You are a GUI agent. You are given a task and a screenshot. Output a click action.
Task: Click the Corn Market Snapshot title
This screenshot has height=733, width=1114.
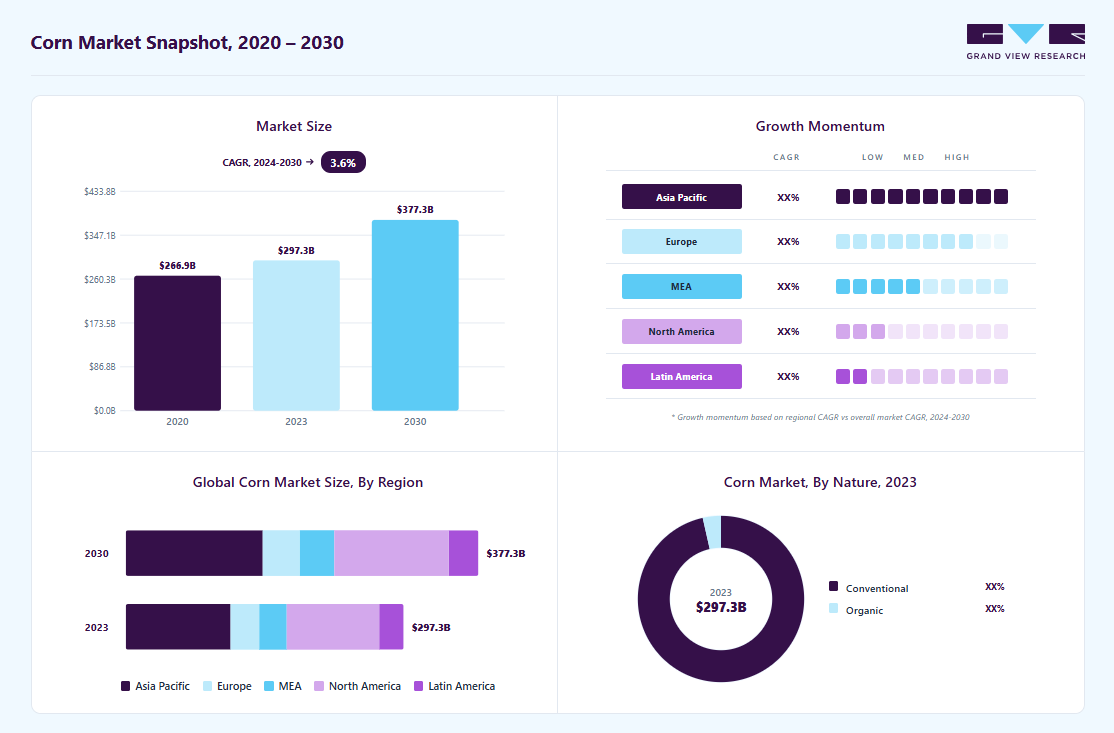click(x=187, y=43)
